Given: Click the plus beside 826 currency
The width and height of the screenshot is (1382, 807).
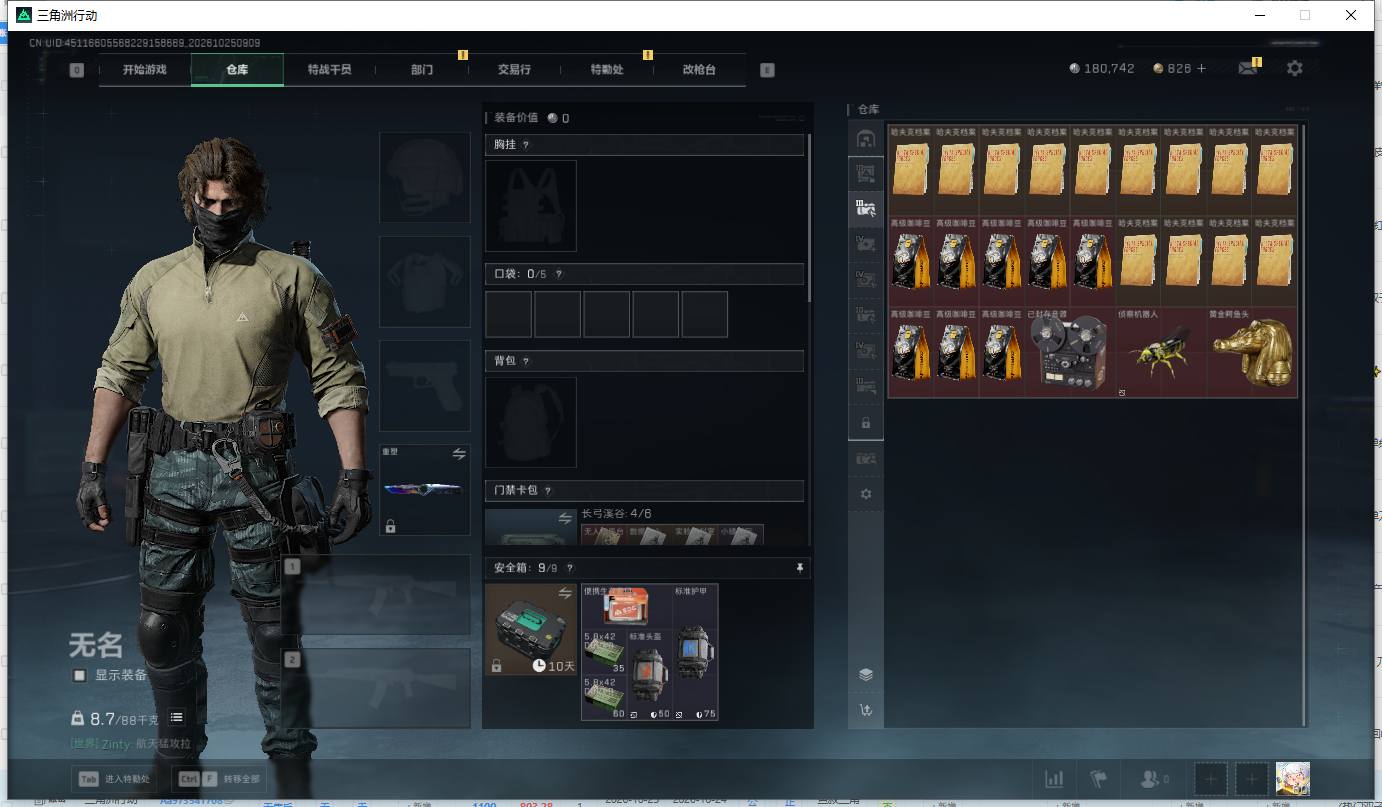Looking at the screenshot, I should point(1201,69).
